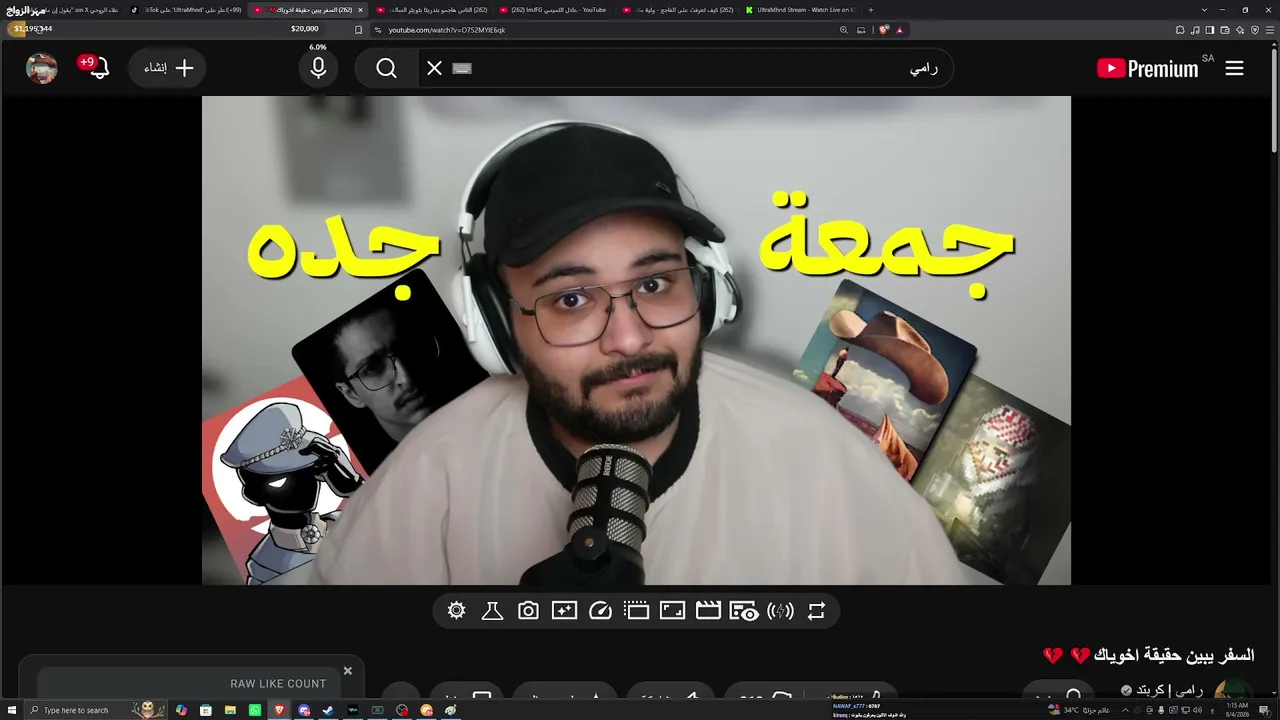Toggle the loop video icon

[816, 611]
